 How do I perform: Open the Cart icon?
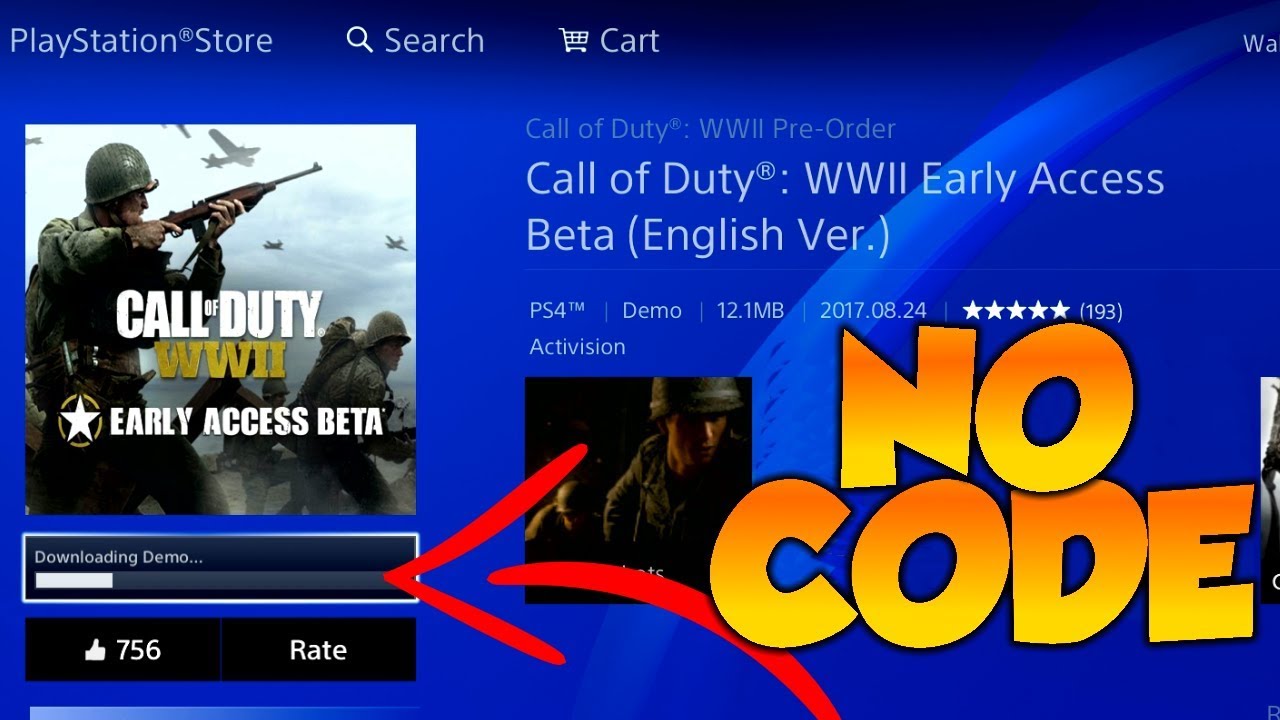(574, 40)
